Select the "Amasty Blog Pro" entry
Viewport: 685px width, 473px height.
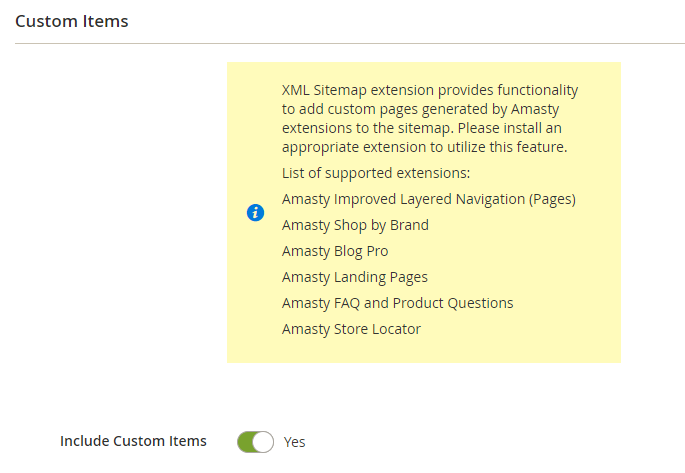[335, 251]
